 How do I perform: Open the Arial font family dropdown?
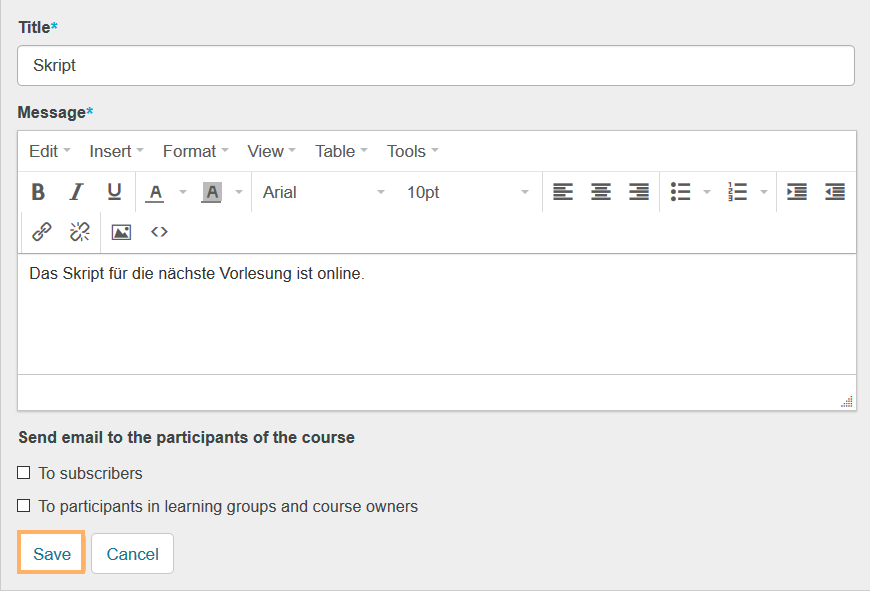(x=323, y=192)
